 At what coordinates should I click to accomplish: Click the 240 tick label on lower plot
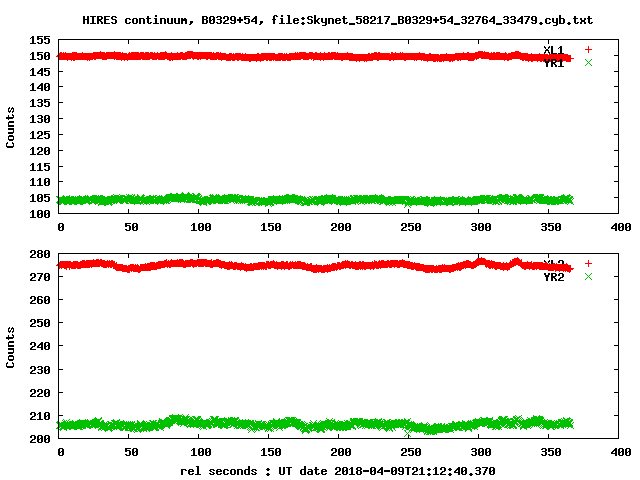pos(40,346)
